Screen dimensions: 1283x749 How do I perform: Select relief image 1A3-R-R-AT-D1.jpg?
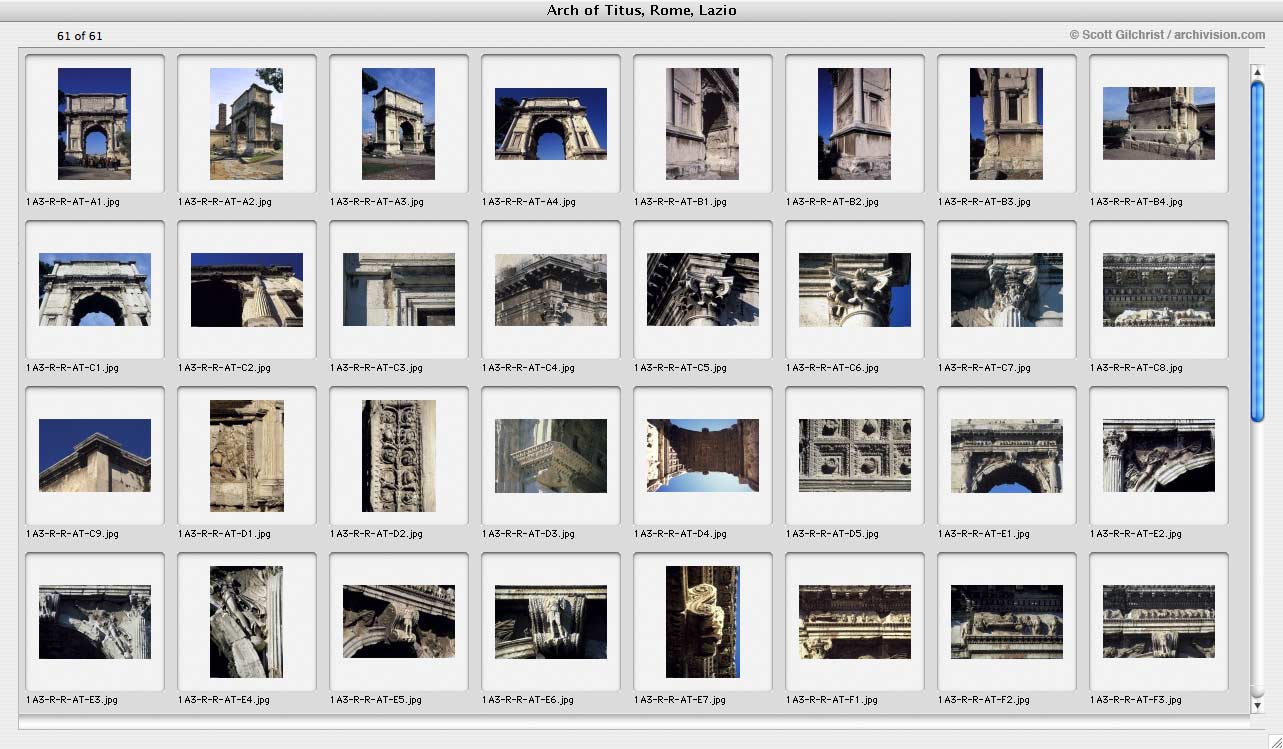pos(247,456)
